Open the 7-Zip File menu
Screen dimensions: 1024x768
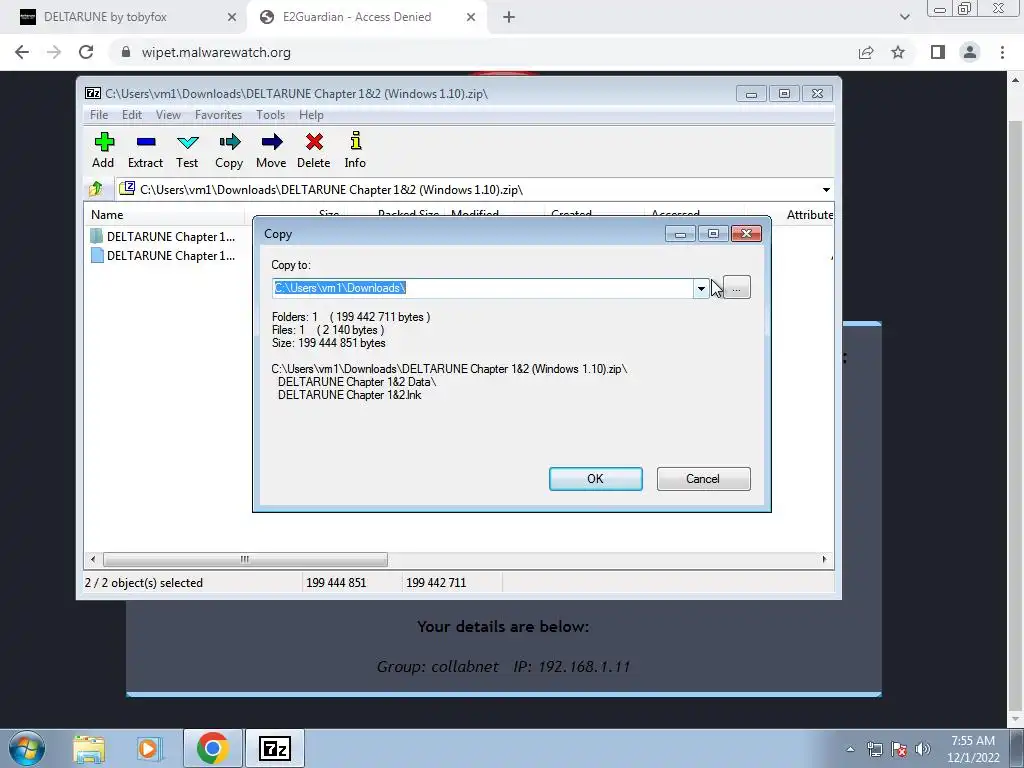pos(99,115)
